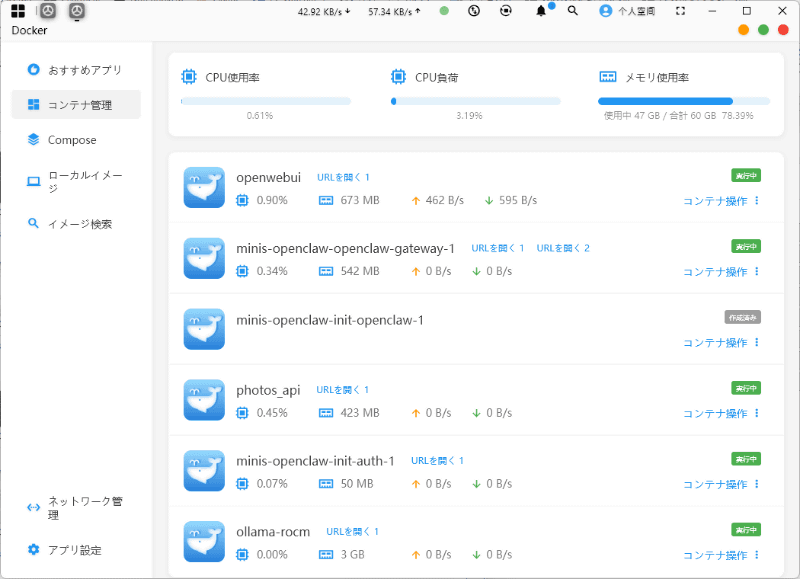Click the upload speed 57.34 KB/s indicator

click(394, 11)
